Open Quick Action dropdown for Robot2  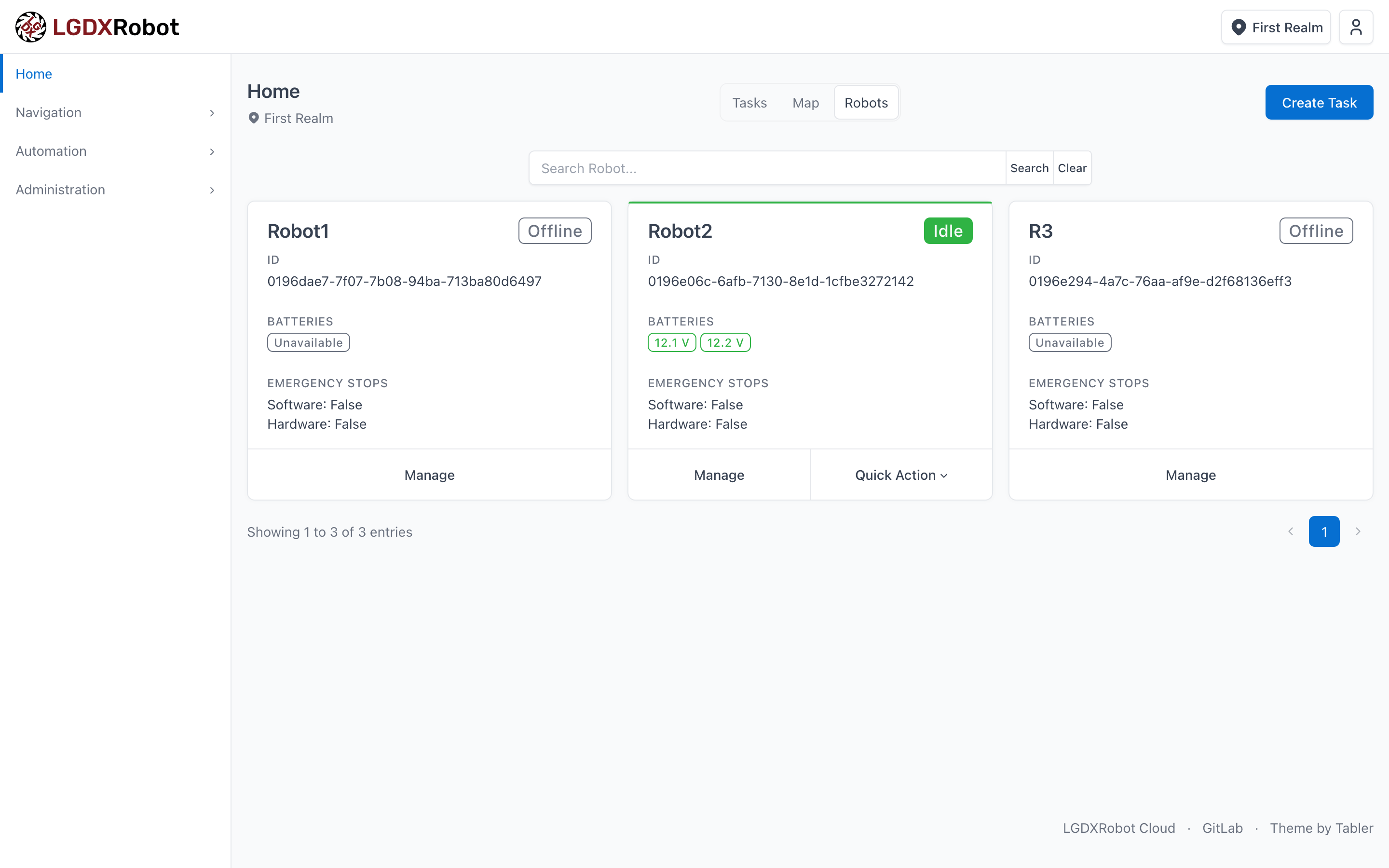(x=901, y=475)
